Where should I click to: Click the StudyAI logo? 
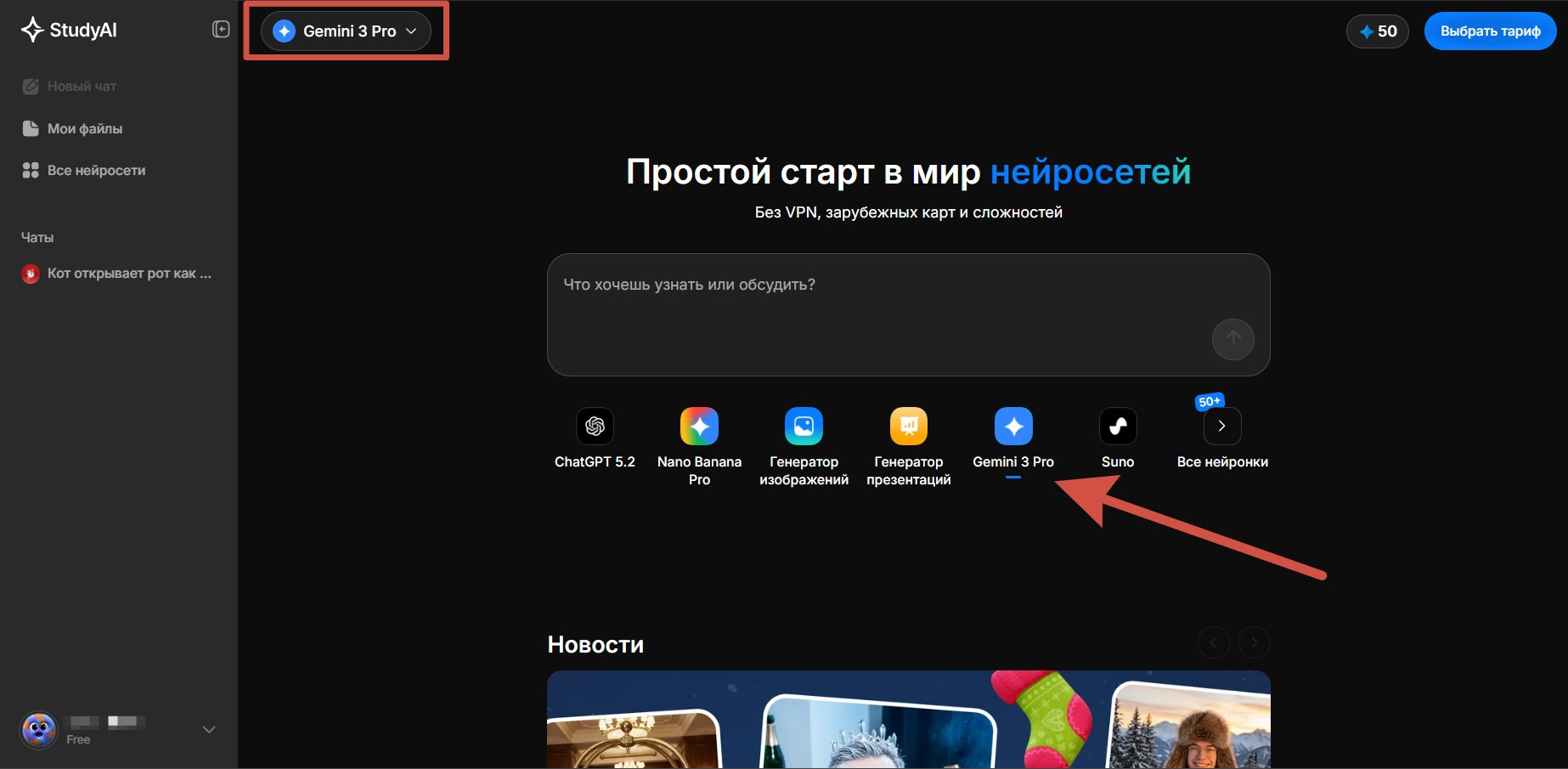69,30
